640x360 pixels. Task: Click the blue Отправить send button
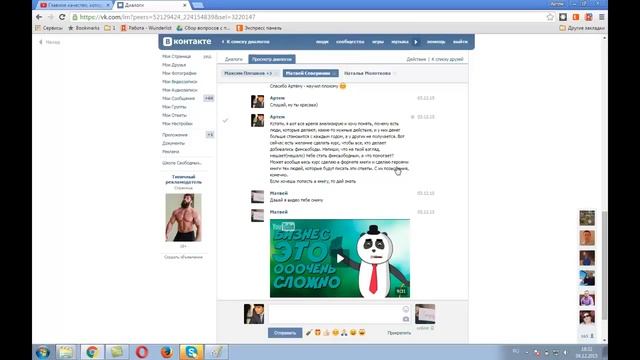[285, 333]
